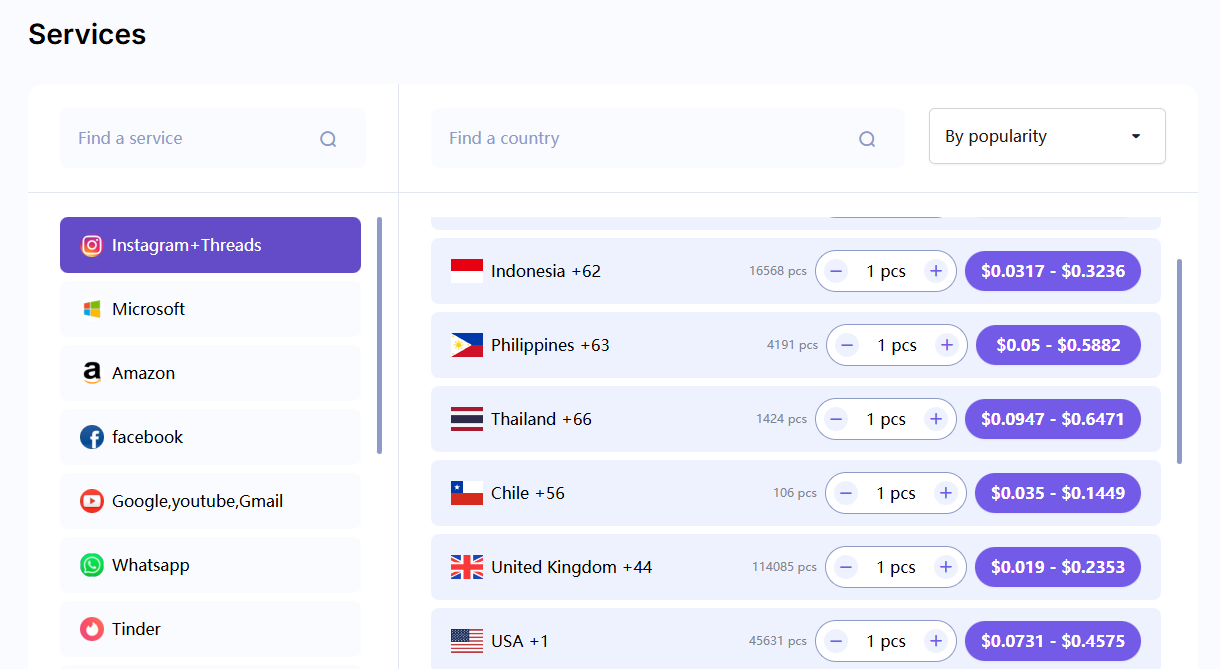Pick facebook in the services list
Image resolution: width=1220 pixels, height=669 pixels.
point(210,437)
